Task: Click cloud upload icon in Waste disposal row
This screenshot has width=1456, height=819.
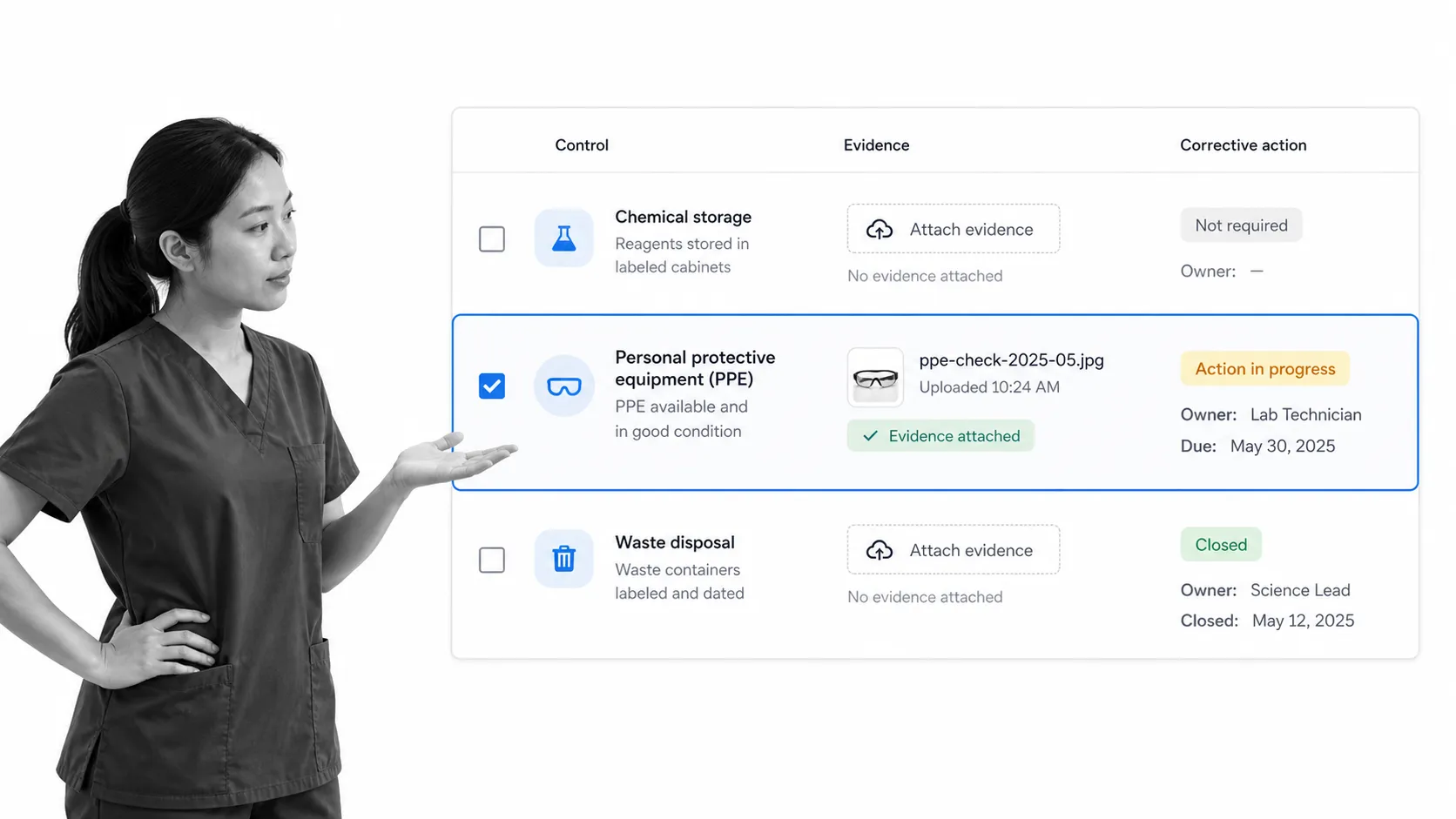Action: pyautogui.click(x=880, y=550)
